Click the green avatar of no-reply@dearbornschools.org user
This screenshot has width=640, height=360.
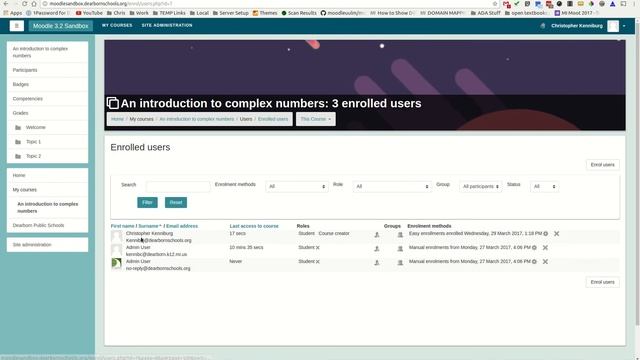116,263
